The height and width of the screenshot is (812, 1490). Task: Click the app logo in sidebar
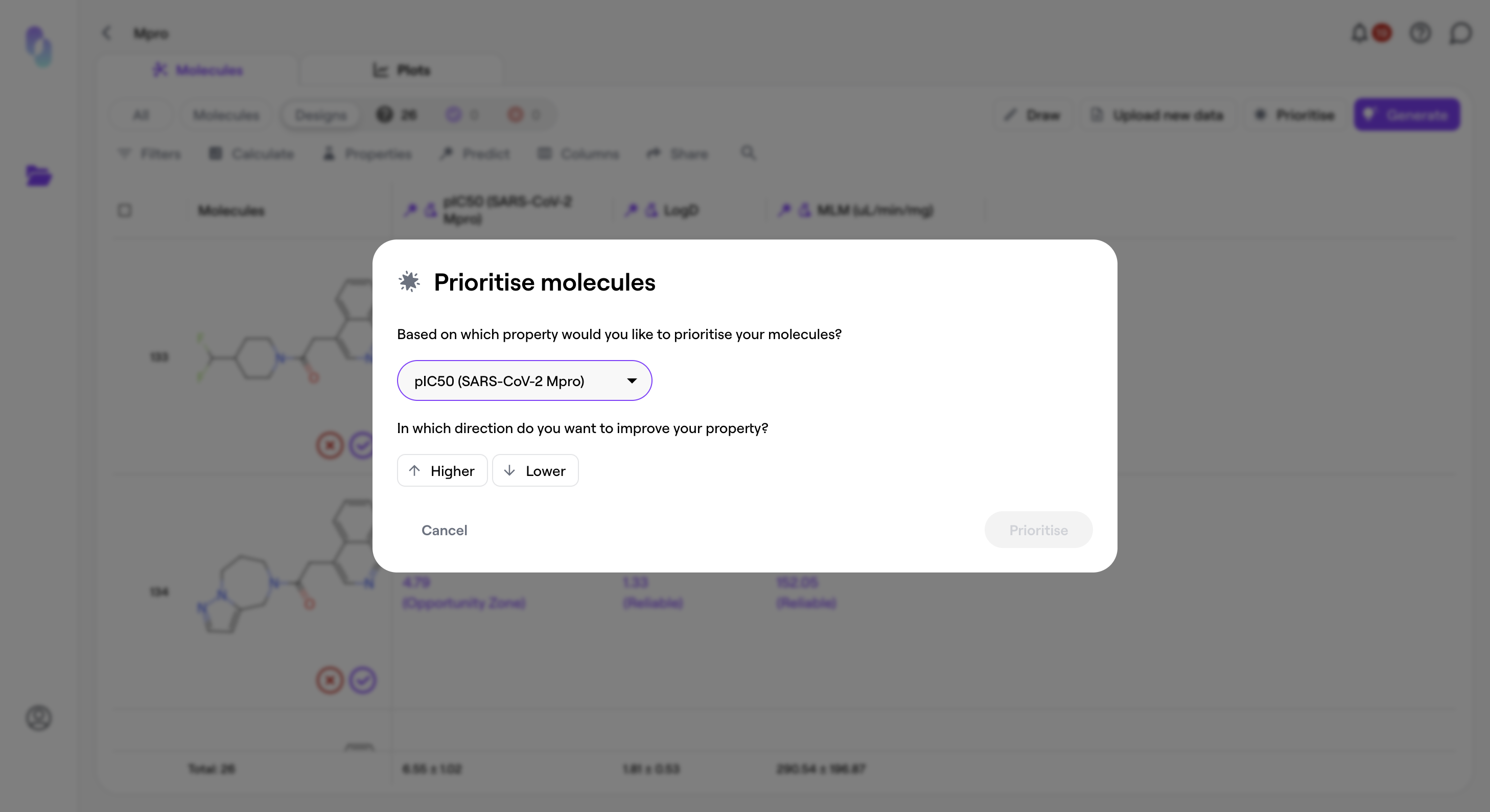pos(39,46)
